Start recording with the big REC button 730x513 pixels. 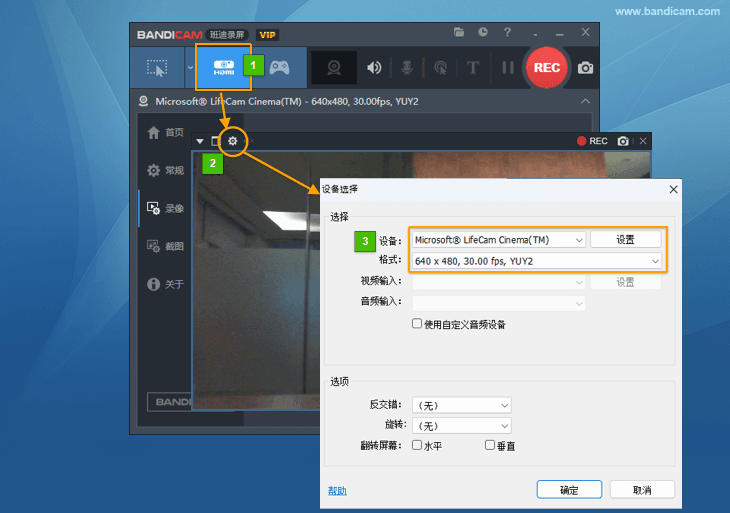547,68
